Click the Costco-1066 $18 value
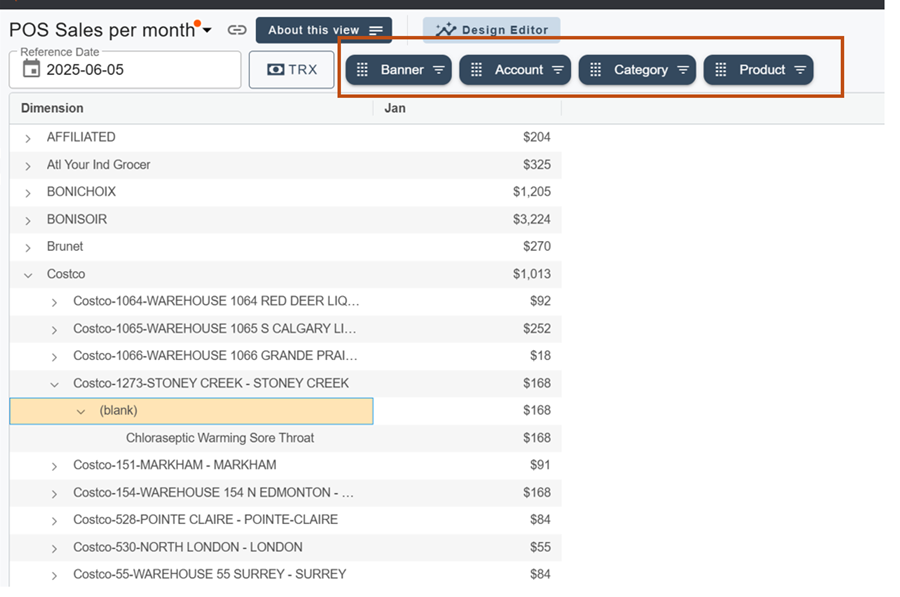Screen dimensions: 900x597 tap(540, 356)
